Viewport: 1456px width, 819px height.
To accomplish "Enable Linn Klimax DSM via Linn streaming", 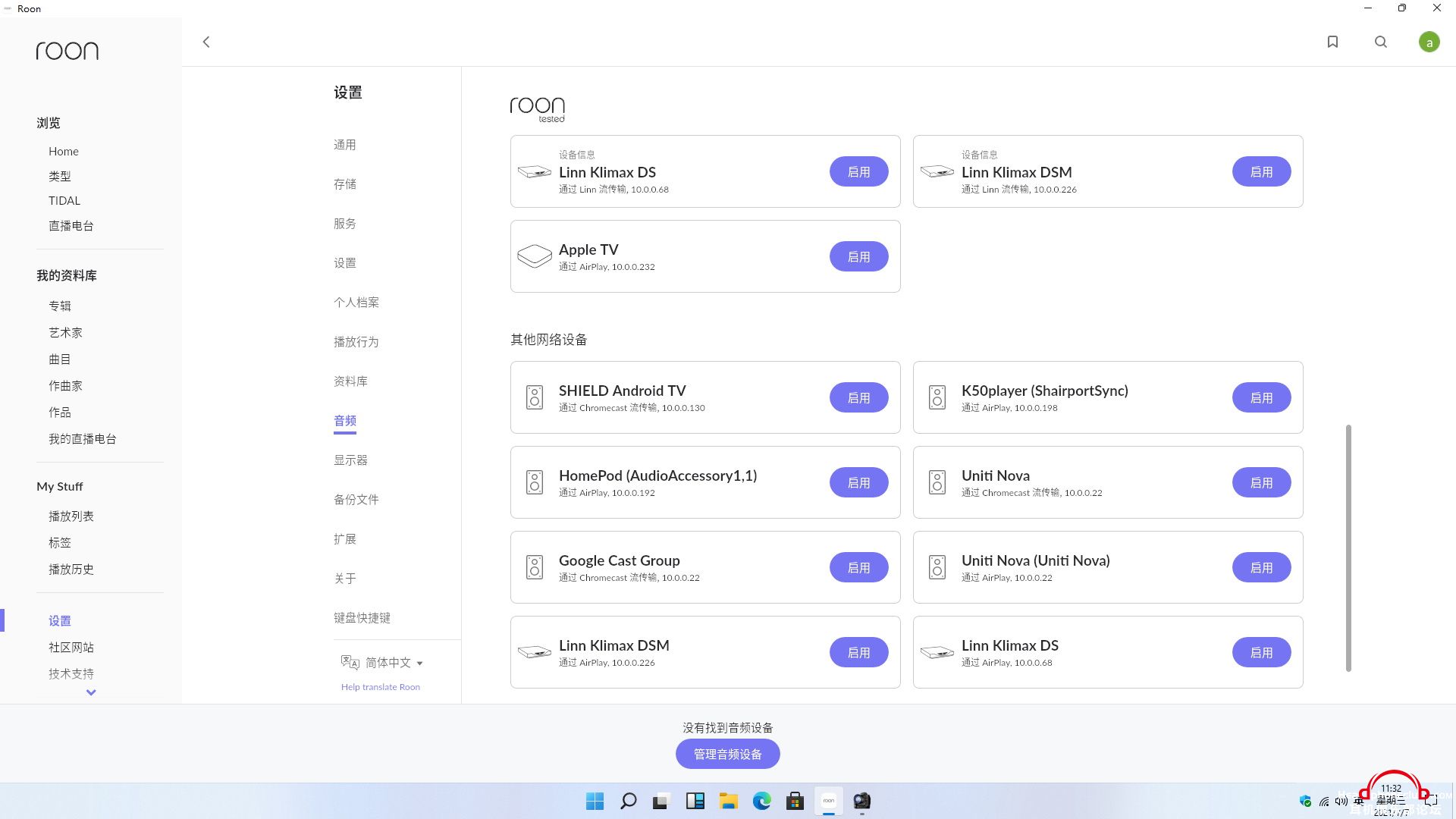I will point(1261,171).
